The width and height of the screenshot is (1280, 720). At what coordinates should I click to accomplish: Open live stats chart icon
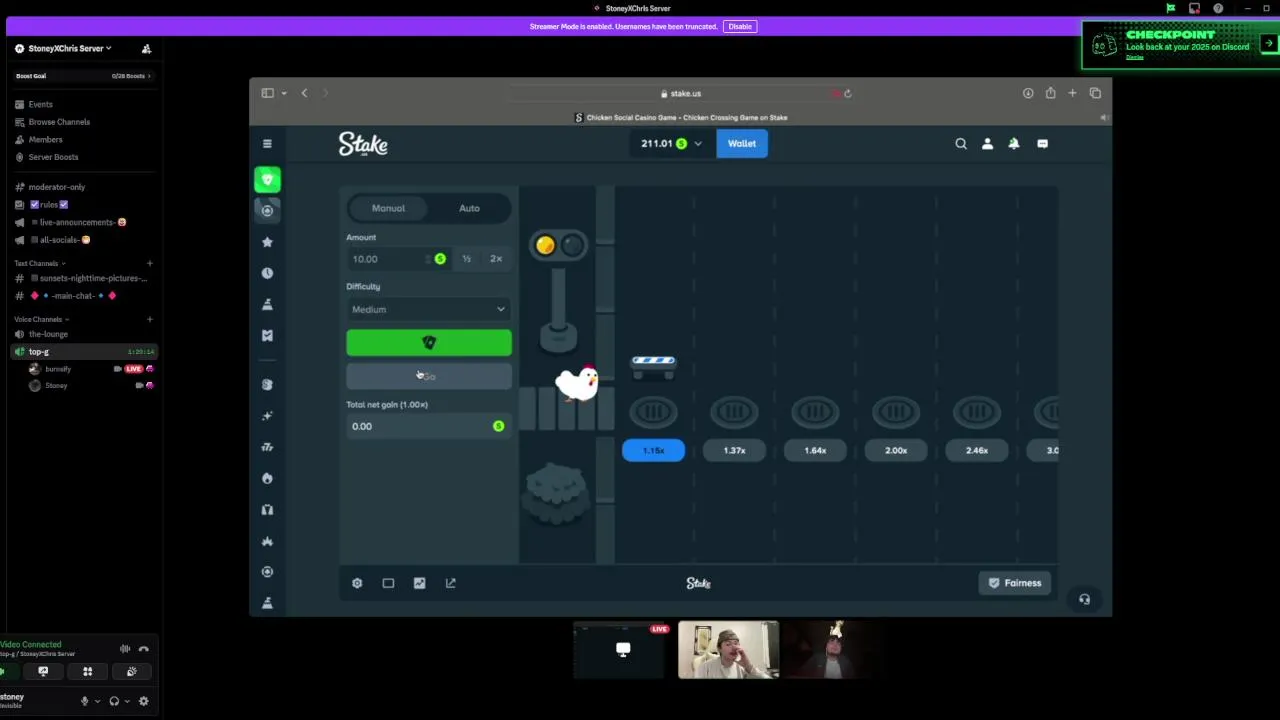(x=419, y=583)
